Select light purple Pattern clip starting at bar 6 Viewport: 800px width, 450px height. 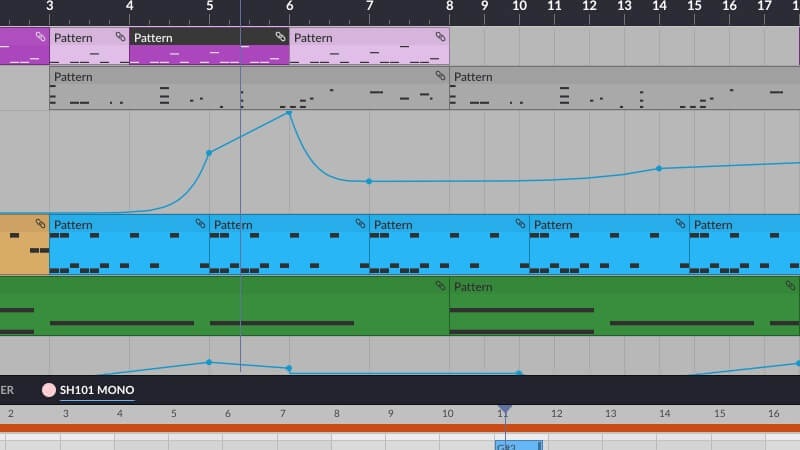369,46
